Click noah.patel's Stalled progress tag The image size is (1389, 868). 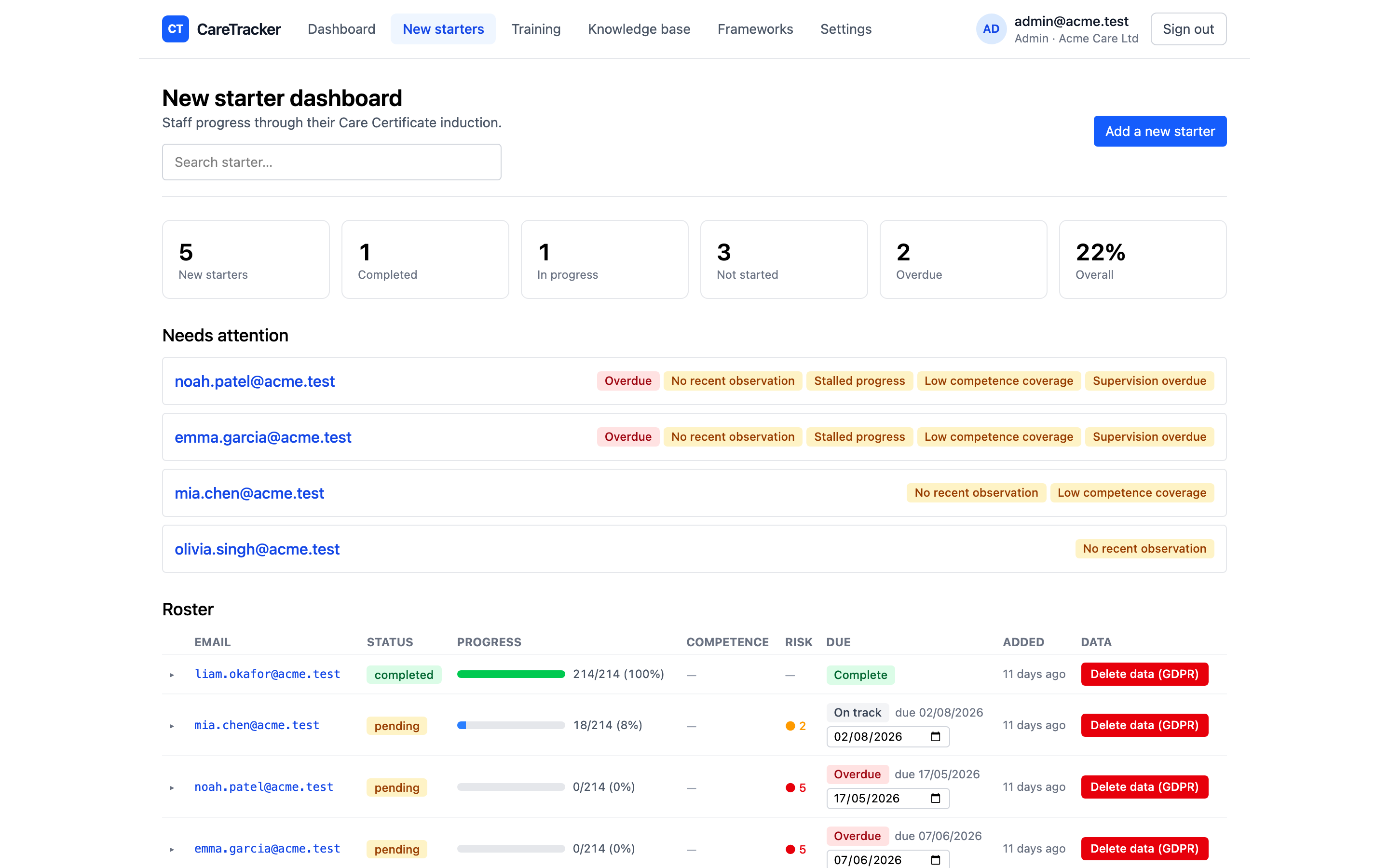pos(859,381)
